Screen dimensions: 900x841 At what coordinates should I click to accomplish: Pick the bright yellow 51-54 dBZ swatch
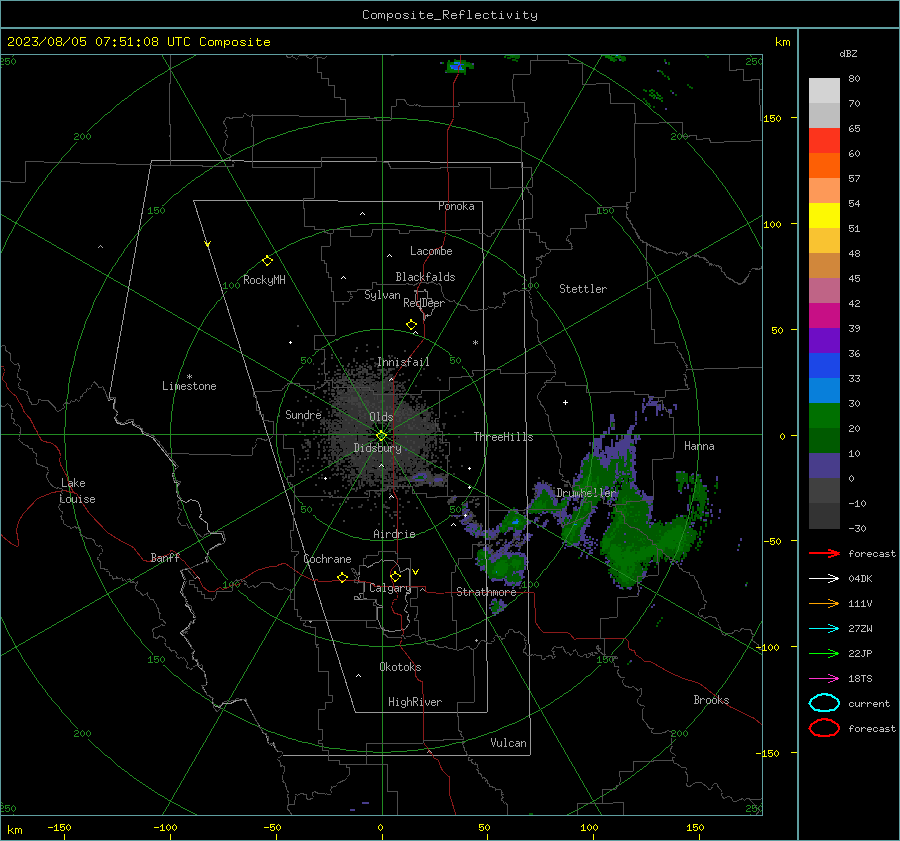coord(824,215)
